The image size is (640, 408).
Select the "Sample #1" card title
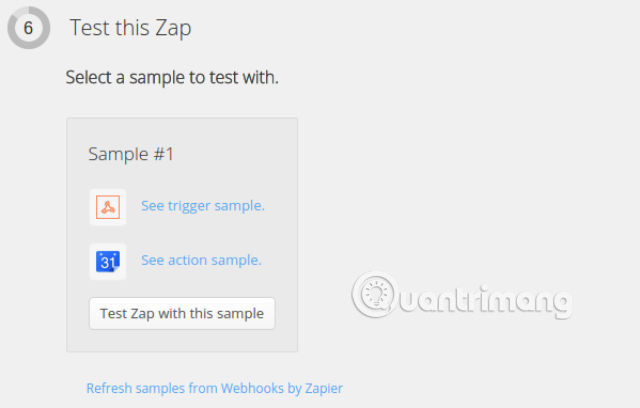point(131,154)
